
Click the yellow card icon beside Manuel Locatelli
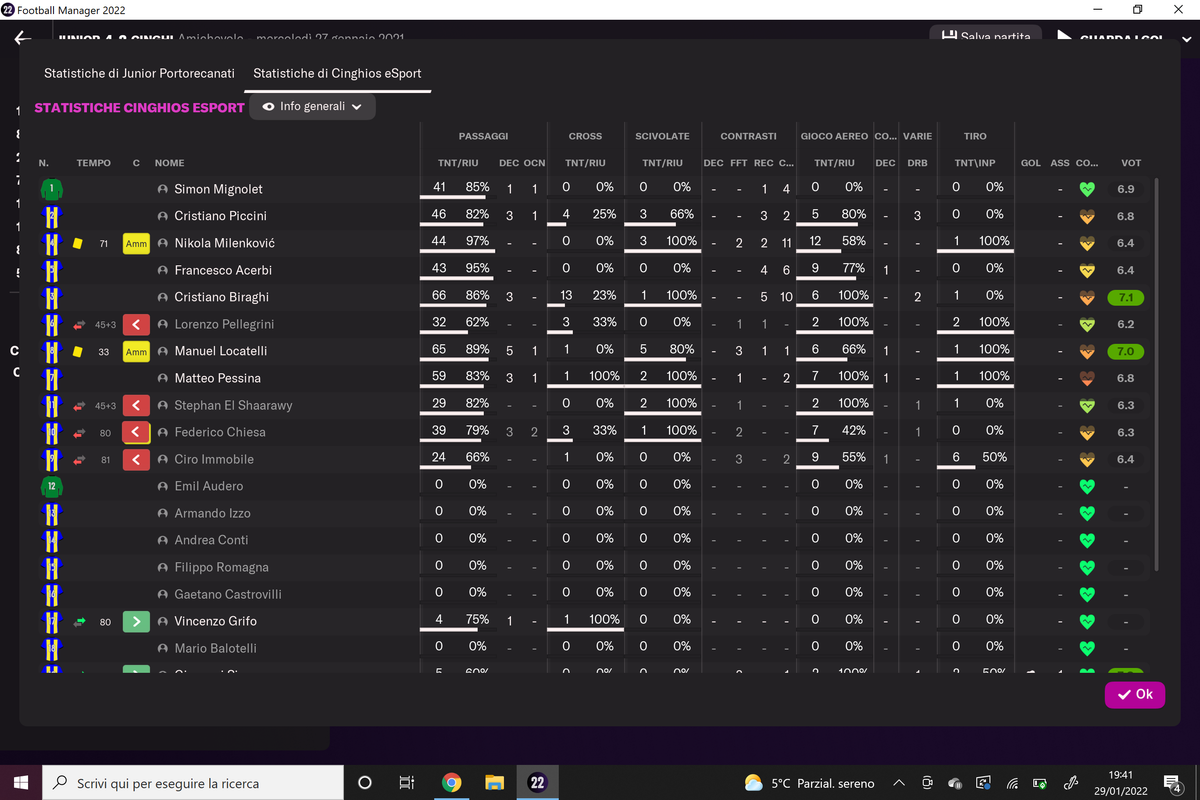(x=78, y=351)
